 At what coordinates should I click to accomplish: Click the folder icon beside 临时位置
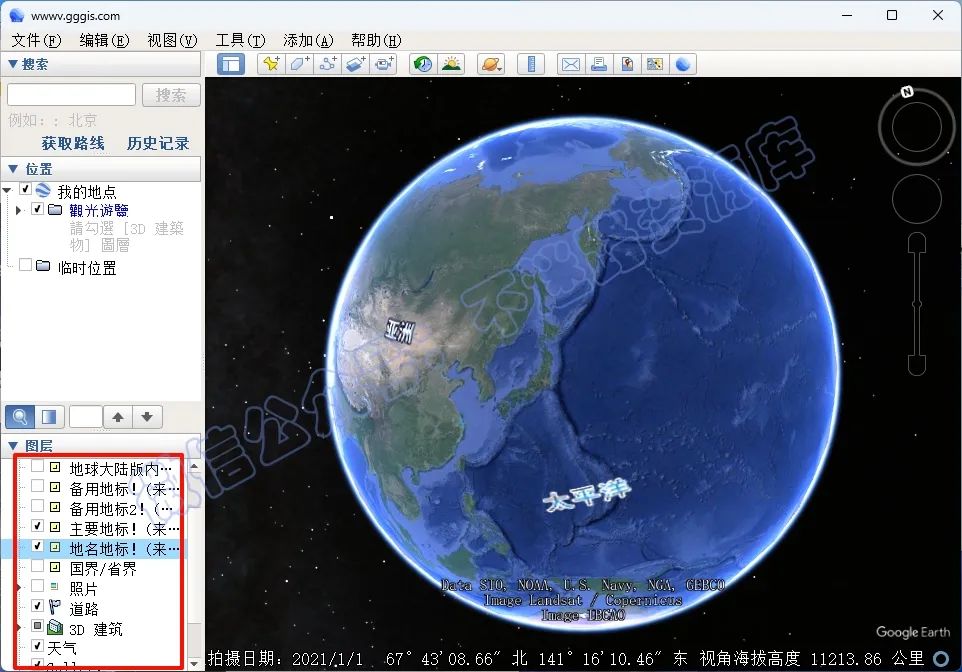(x=43, y=266)
